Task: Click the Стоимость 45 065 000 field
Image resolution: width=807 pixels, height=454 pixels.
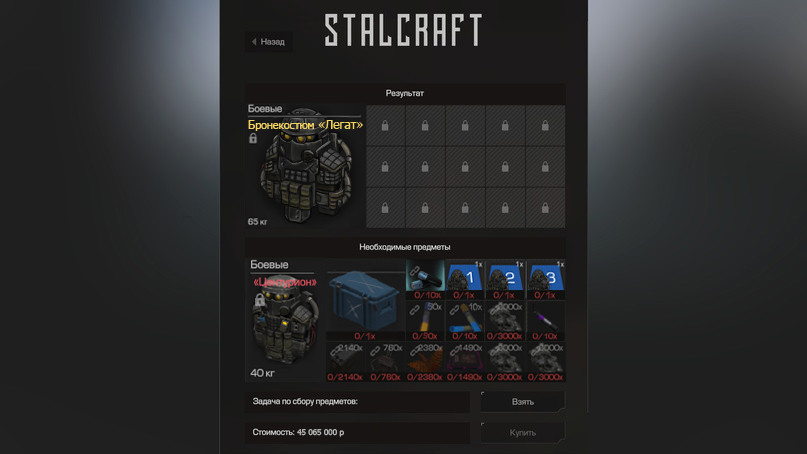Action: [x=357, y=432]
